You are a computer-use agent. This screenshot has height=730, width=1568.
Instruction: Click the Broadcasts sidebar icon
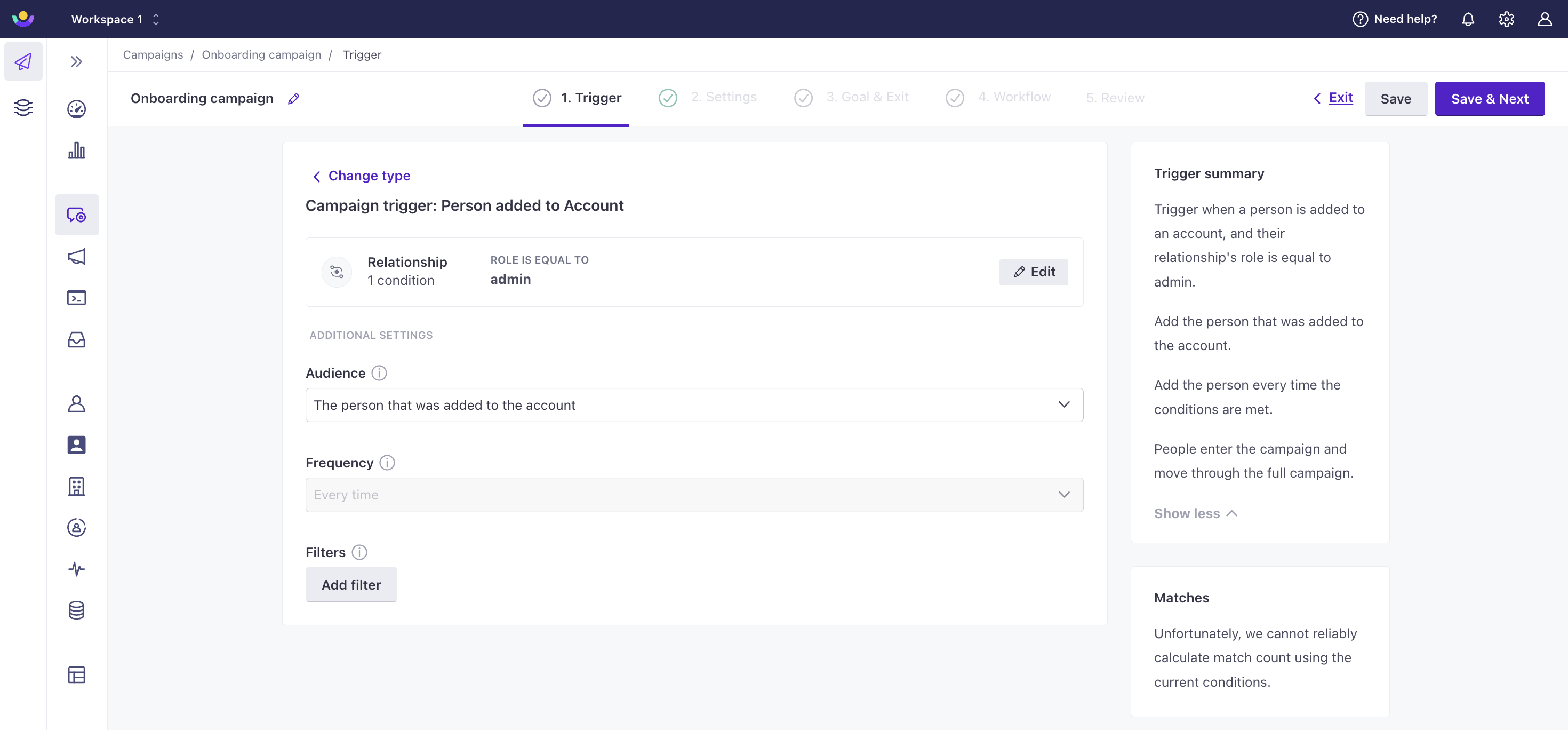pos(76,256)
